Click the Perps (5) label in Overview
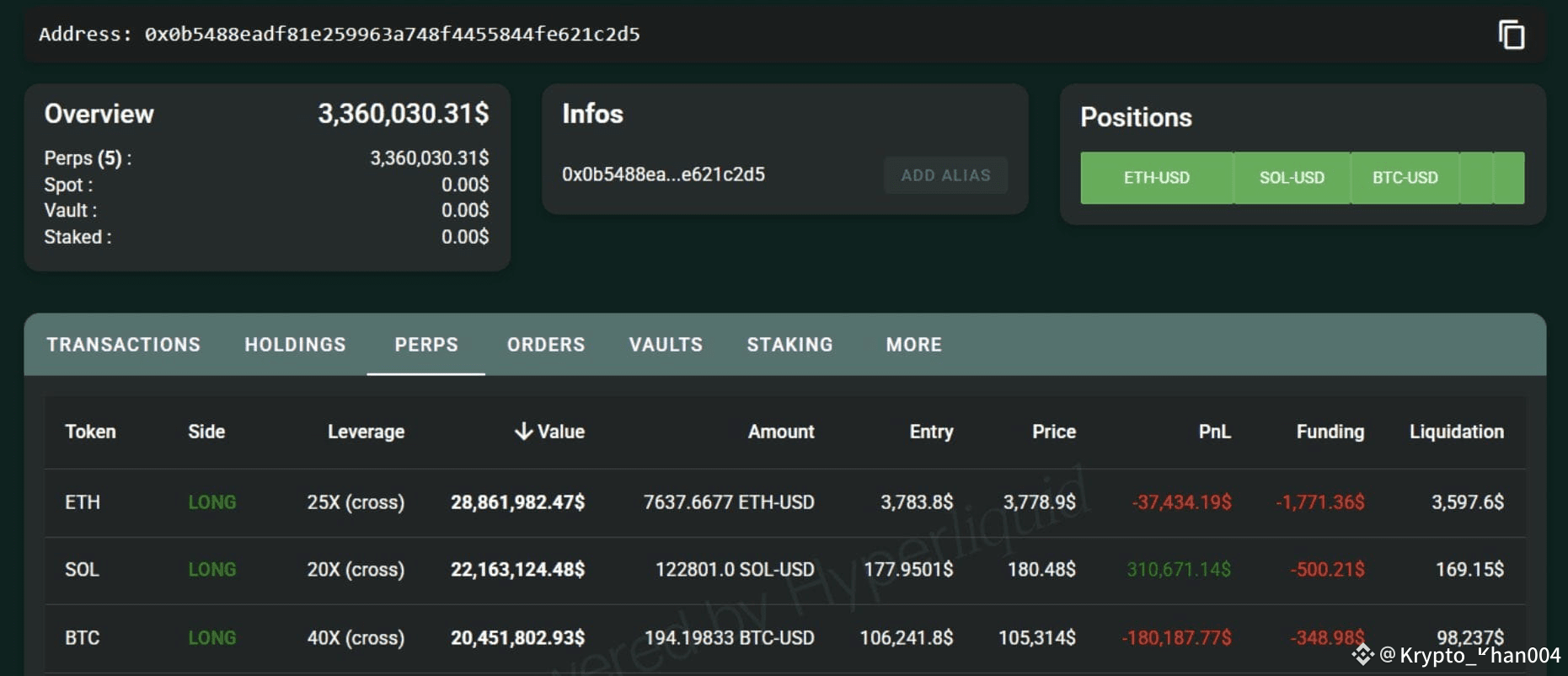This screenshot has height=676, width=1568. [88, 158]
